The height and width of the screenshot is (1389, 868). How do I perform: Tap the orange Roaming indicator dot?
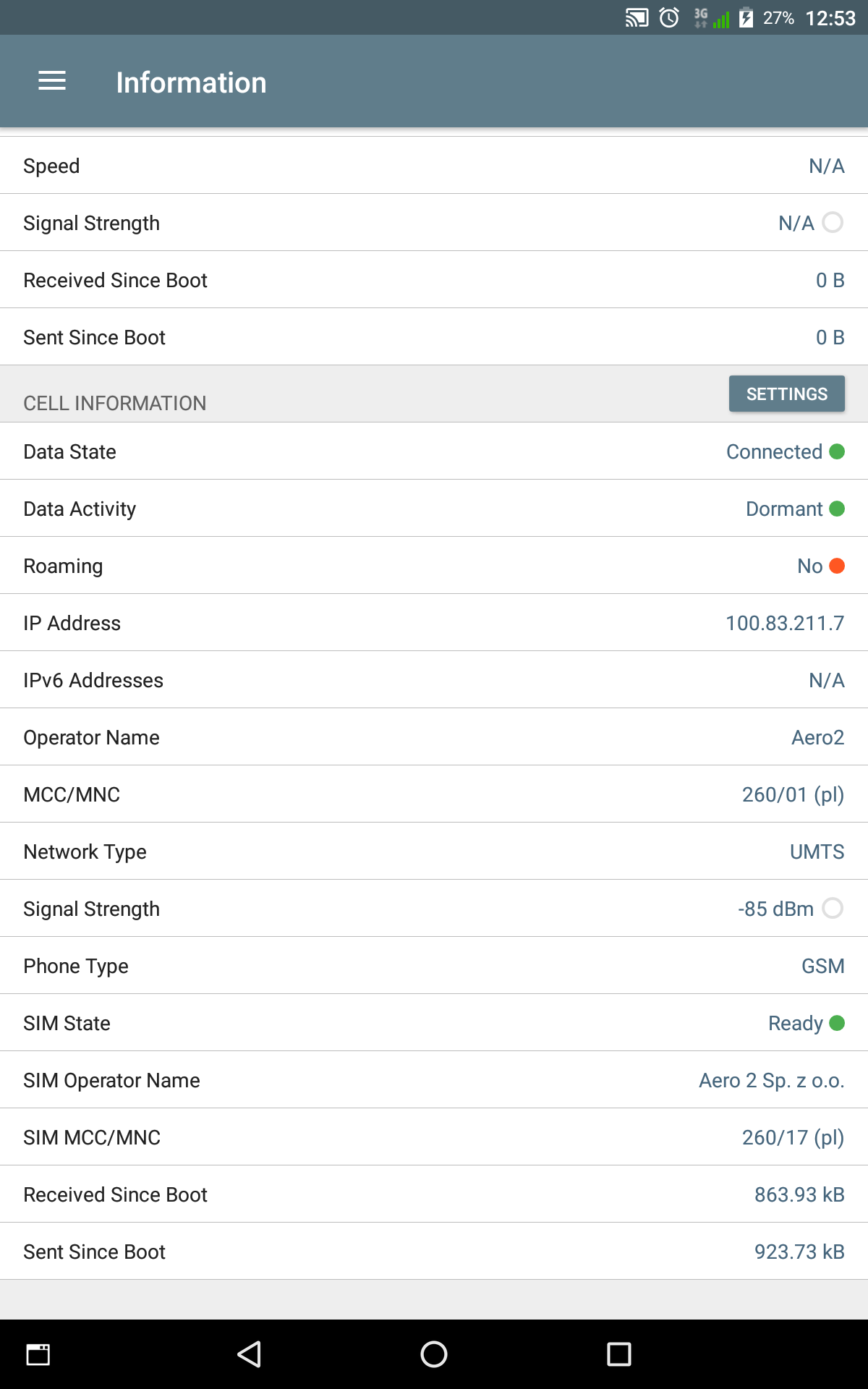click(x=837, y=566)
